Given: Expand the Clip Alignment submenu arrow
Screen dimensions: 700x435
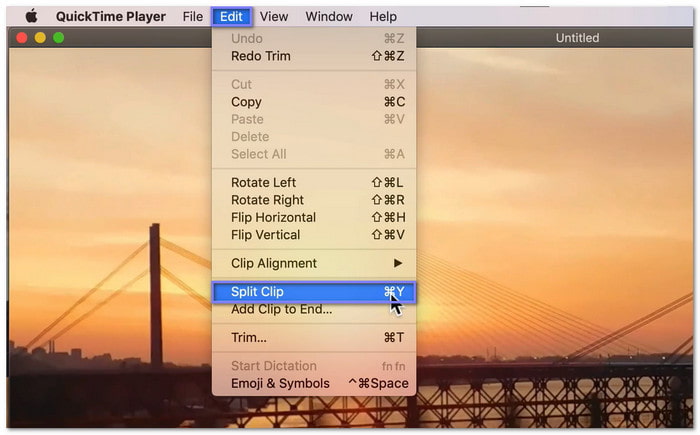Looking at the screenshot, I should coord(397,264).
